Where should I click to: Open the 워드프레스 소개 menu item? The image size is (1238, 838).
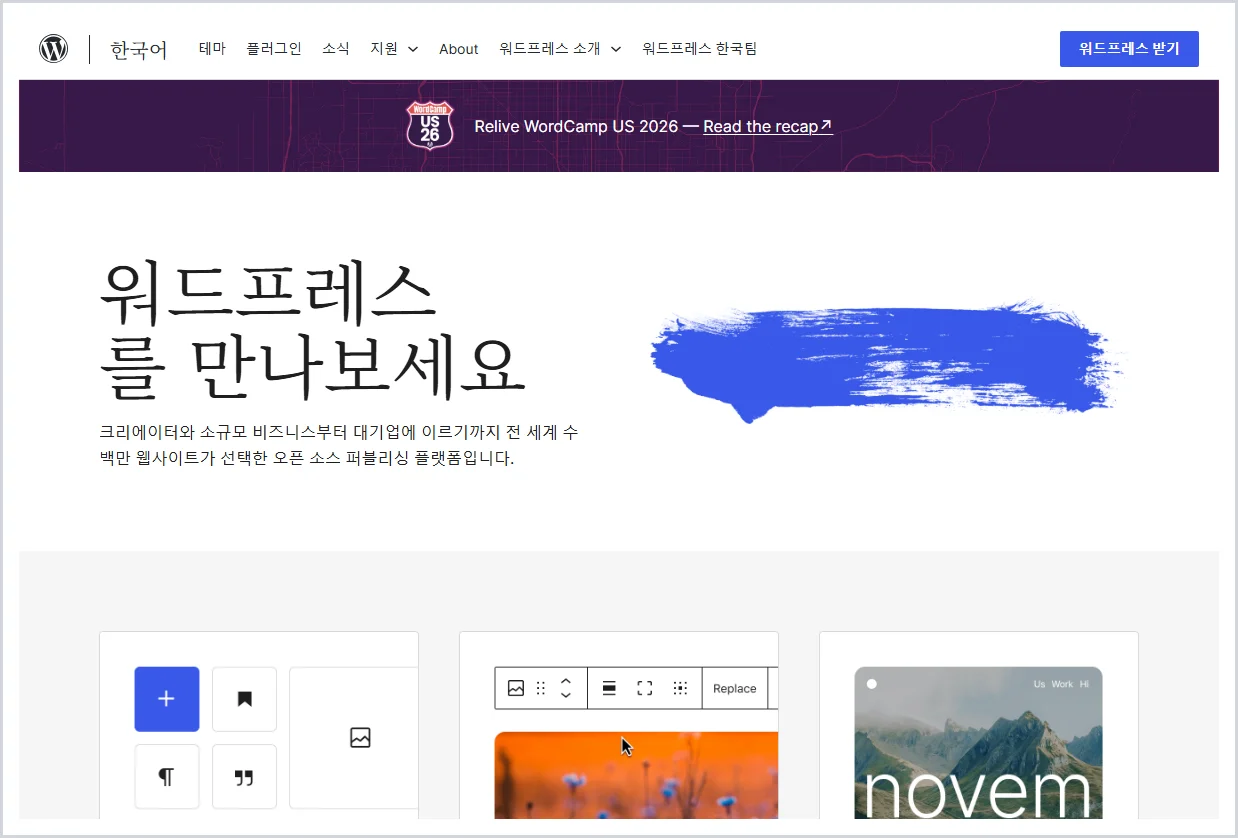(x=550, y=48)
